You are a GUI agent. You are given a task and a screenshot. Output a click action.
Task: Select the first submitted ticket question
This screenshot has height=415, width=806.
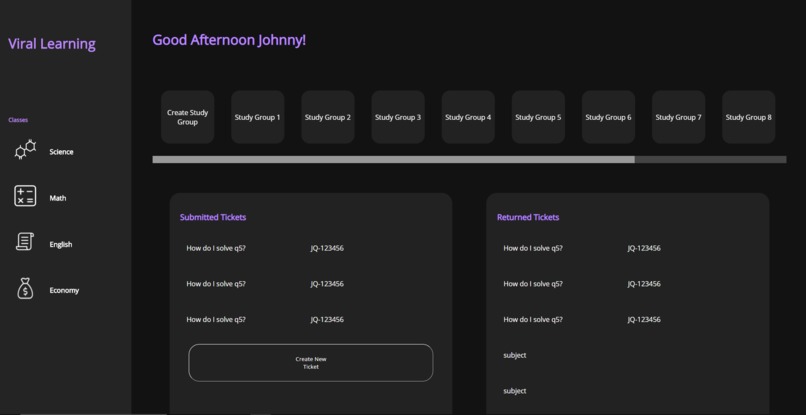[x=216, y=248]
